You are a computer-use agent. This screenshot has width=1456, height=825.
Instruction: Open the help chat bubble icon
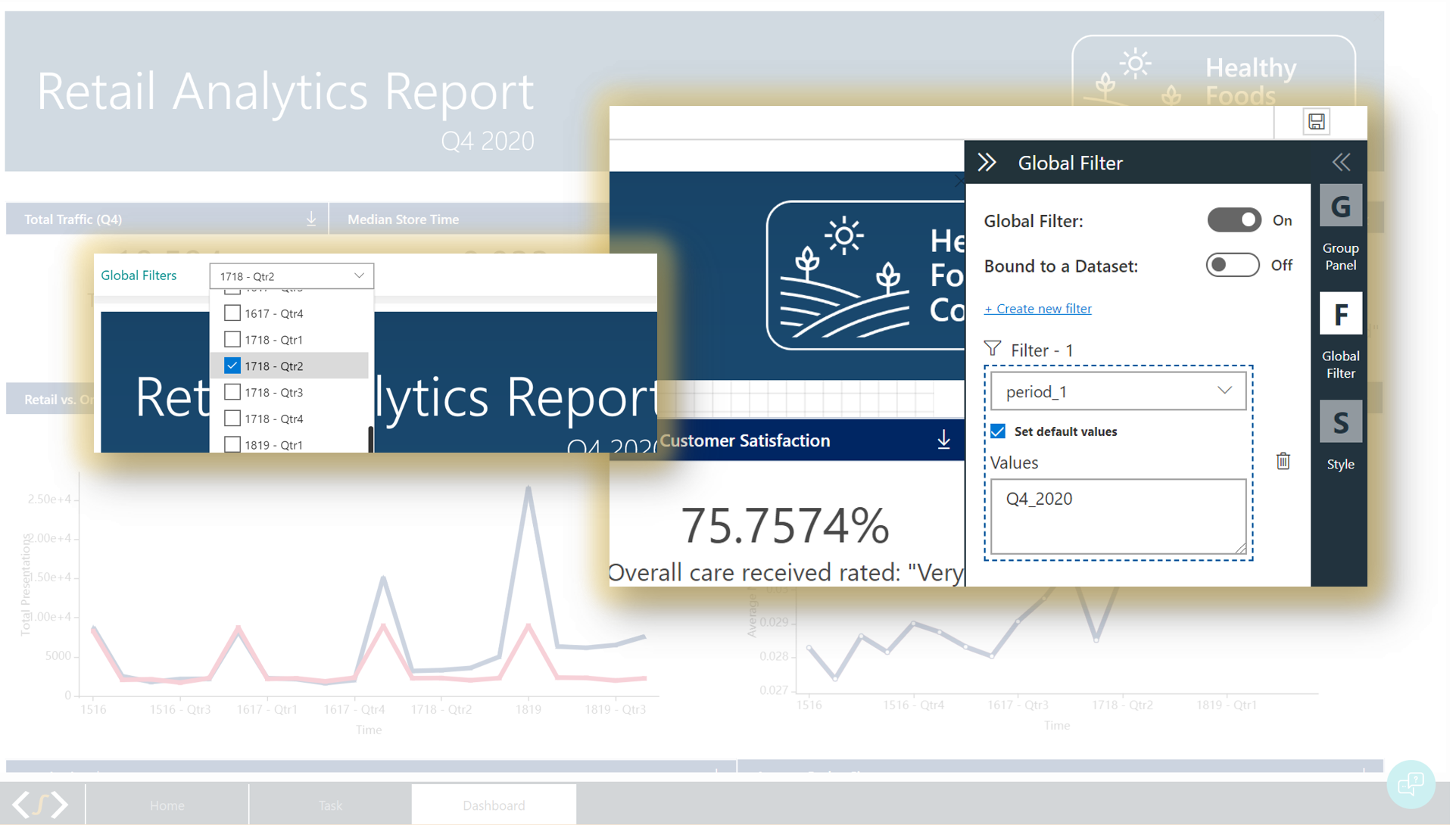(1410, 784)
